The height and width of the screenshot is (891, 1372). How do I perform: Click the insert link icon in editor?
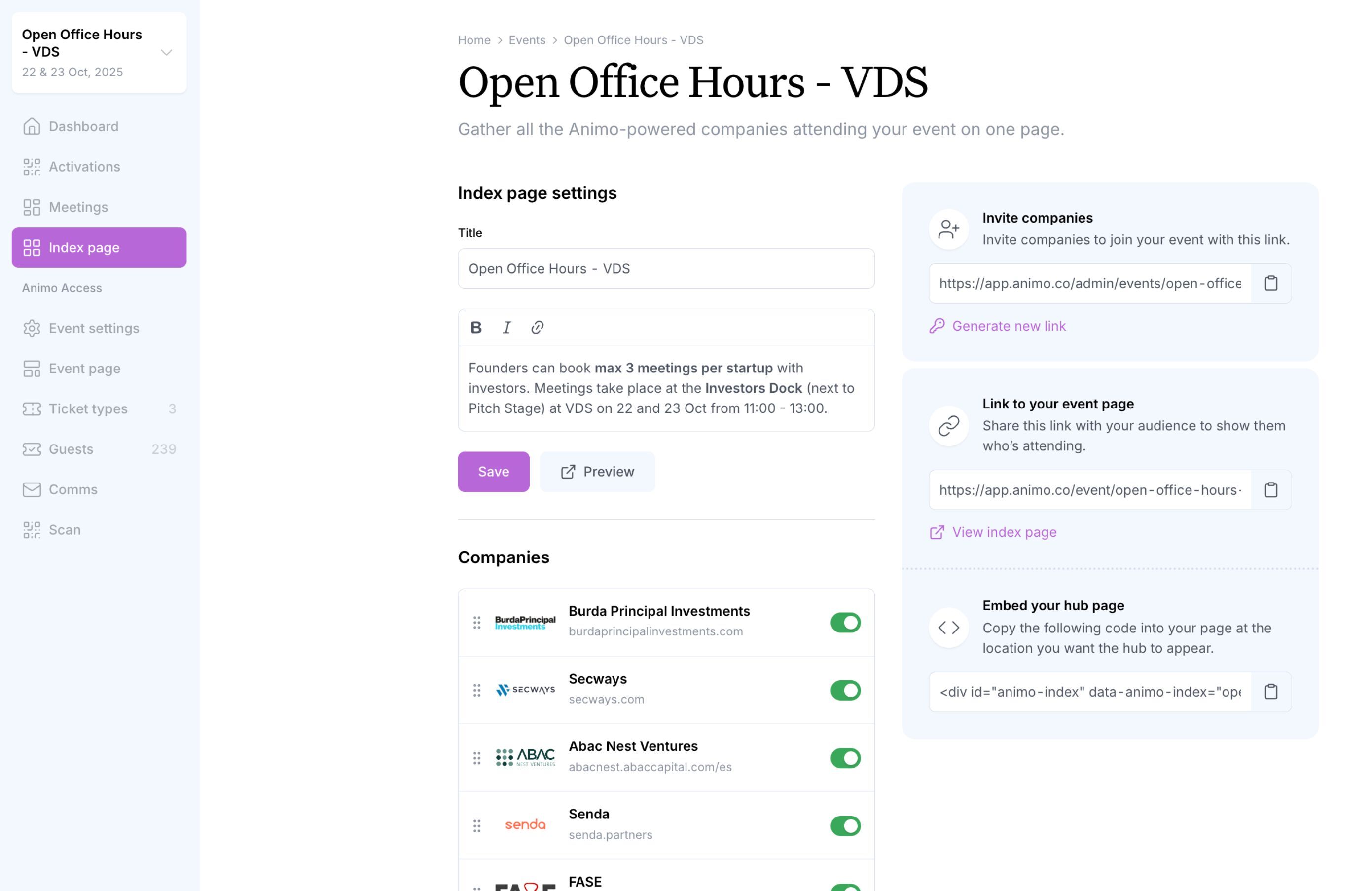click(537, 328)
